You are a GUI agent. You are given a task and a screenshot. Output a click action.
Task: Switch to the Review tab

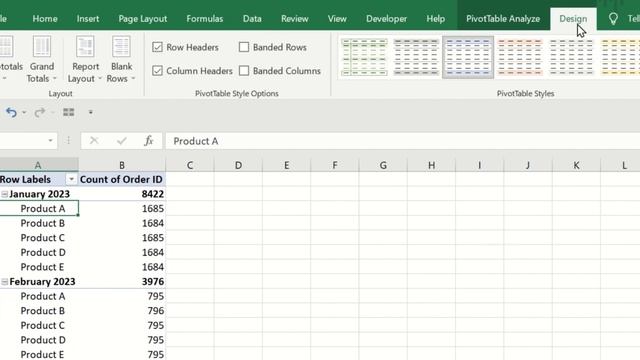(294, 19)
